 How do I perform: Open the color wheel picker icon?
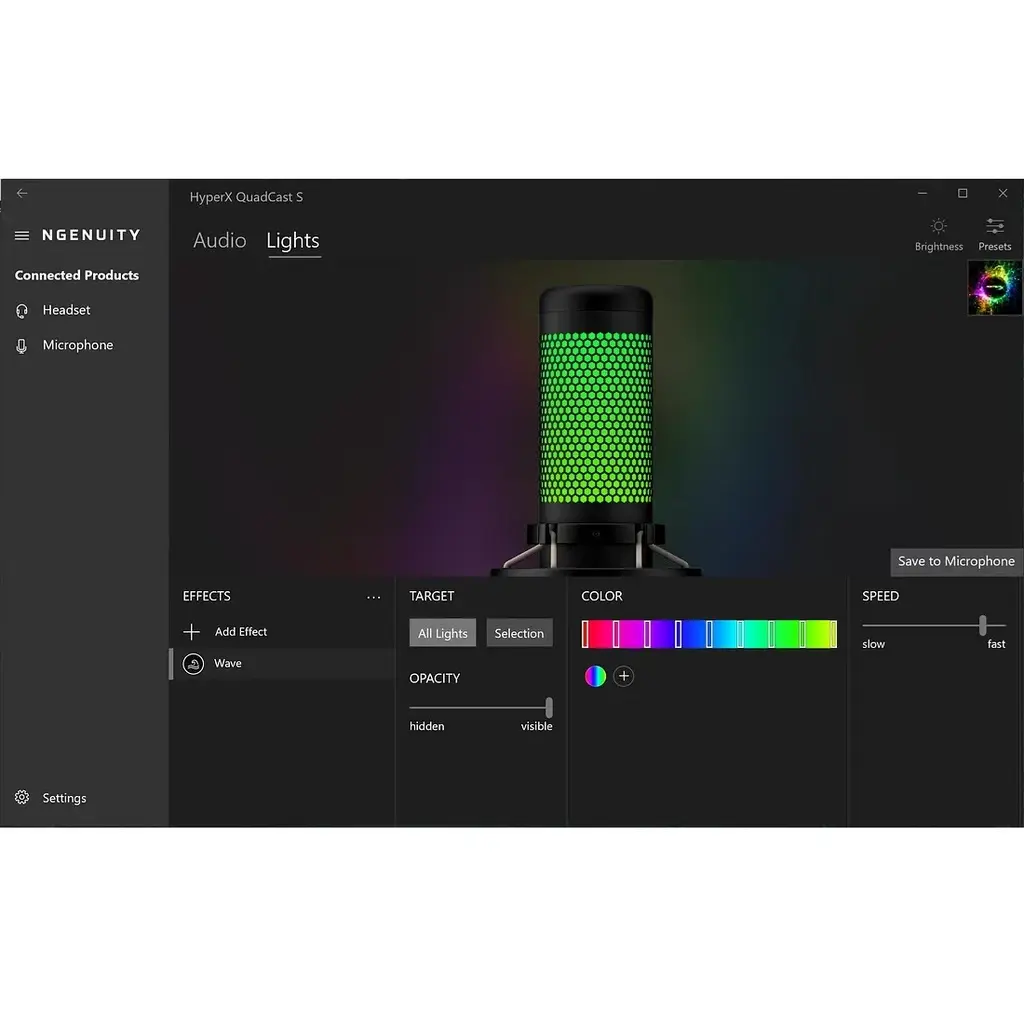(595, 676)
